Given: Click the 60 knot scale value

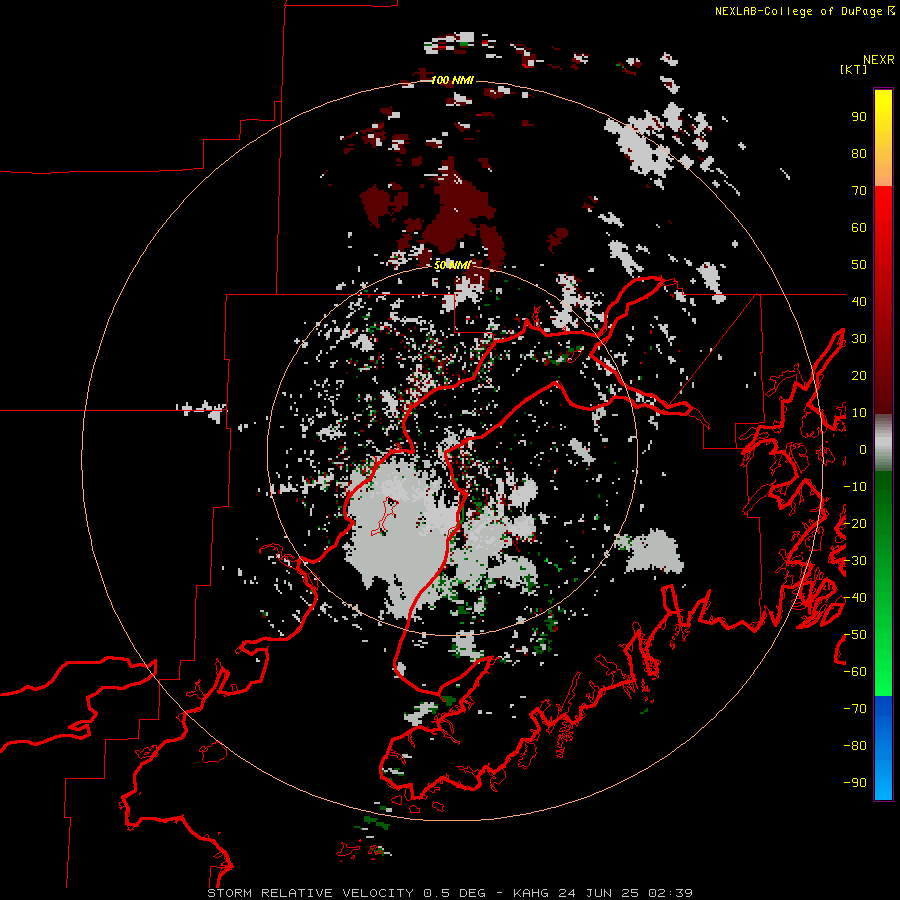Looking at the screenshot, I should click(859, 227).
